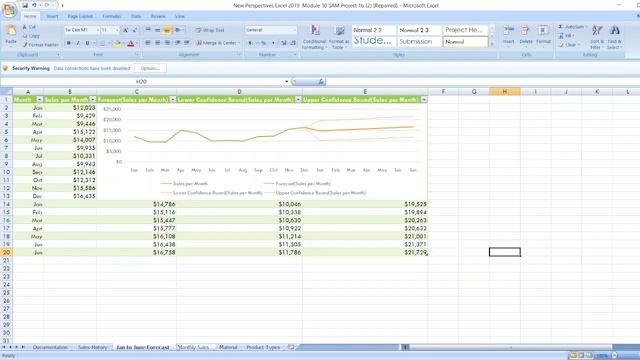
Task: Apply the Submission cell style
Action: [x=419, y=42]
